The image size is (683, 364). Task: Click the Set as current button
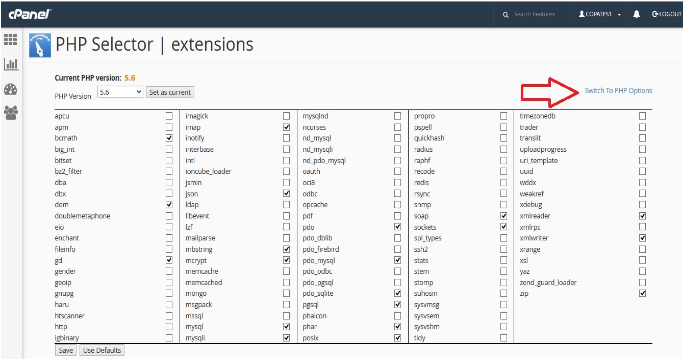pyautogui.click(x=170, y=92)
